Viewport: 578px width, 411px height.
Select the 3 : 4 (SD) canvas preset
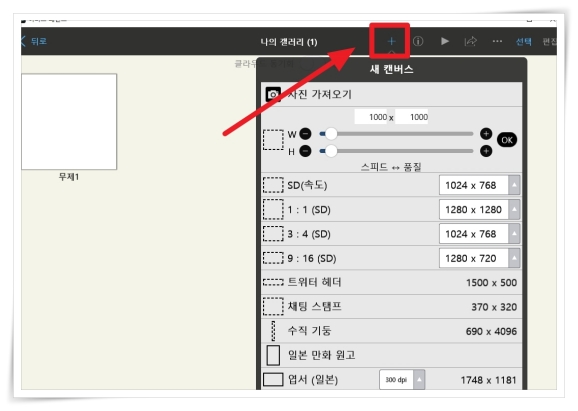click(x=391, y=234)
